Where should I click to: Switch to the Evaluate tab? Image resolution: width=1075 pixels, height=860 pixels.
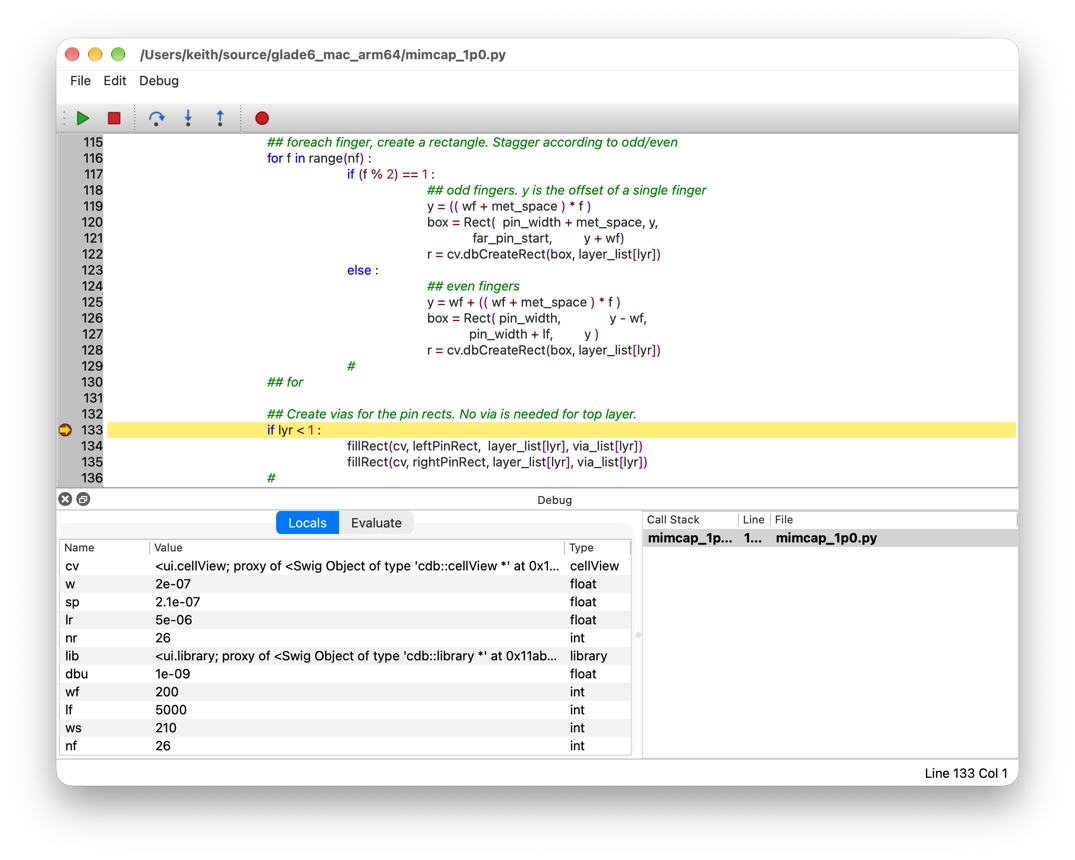376,523
